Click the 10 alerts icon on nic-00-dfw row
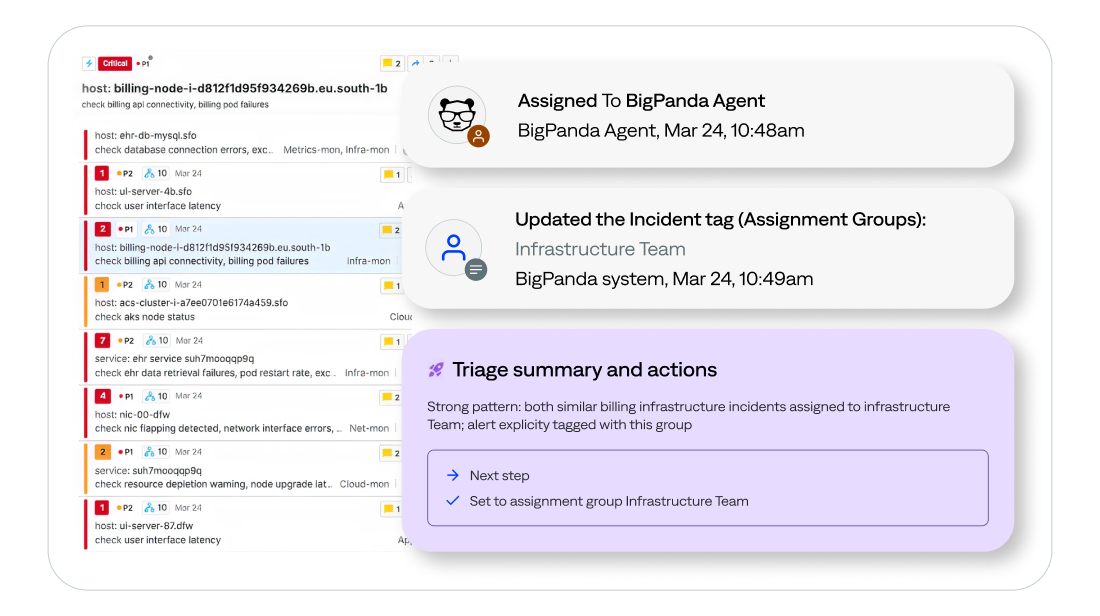The width and height of the screenshot is (1100, 616). point(156,396)
